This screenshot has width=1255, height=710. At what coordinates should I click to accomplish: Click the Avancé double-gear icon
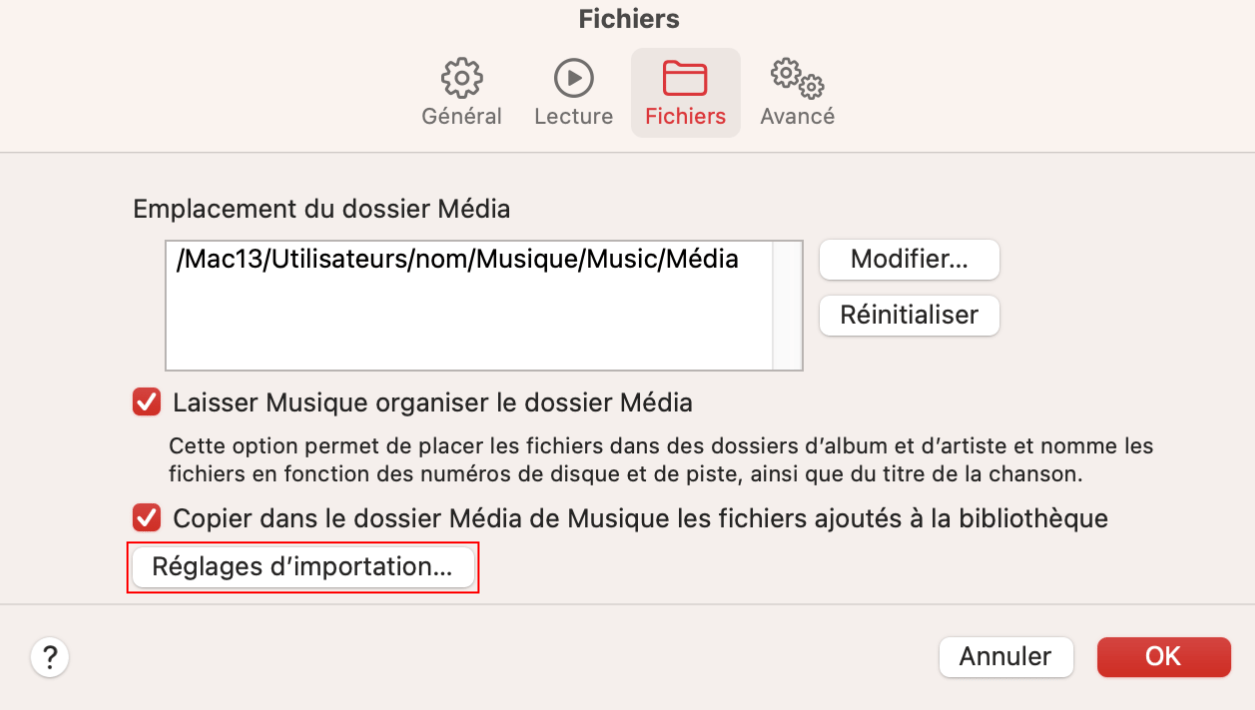[797, 78]
